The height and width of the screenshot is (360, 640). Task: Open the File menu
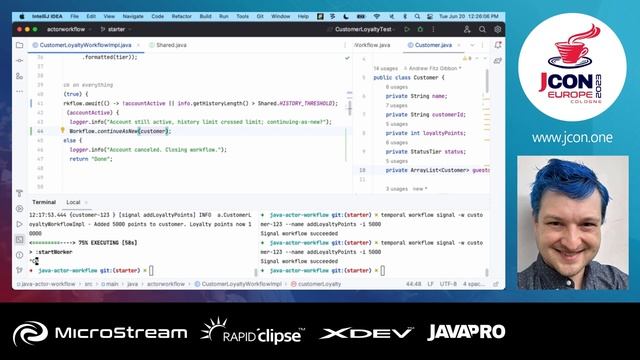74,16
